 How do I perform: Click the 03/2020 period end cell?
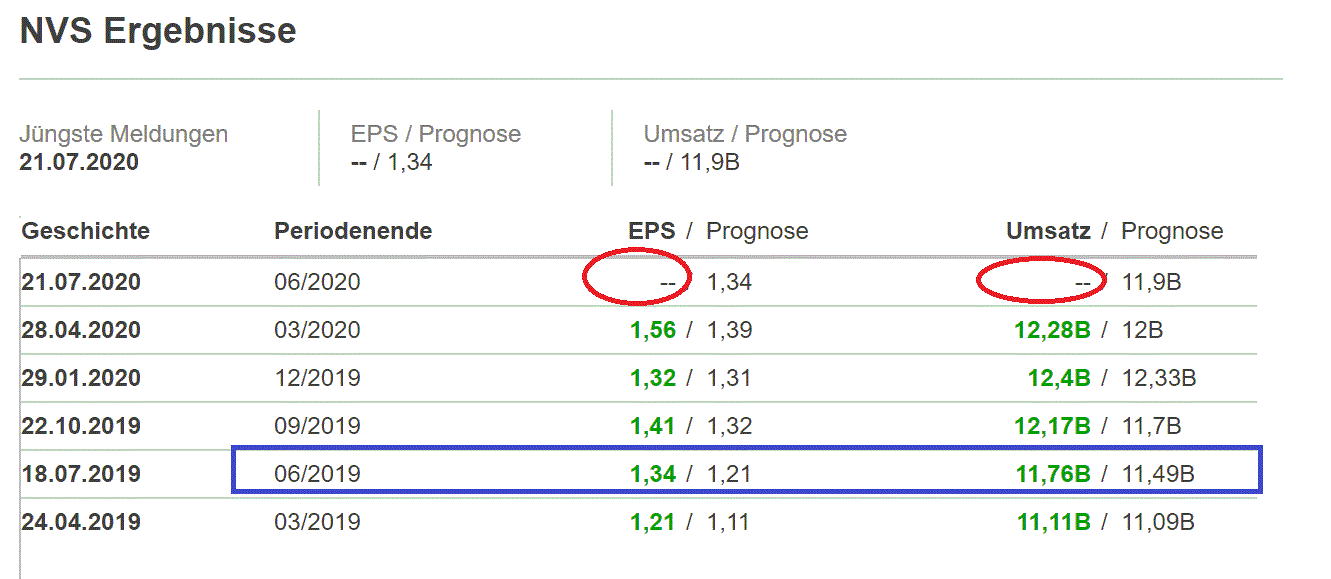[x=317, y=330]
